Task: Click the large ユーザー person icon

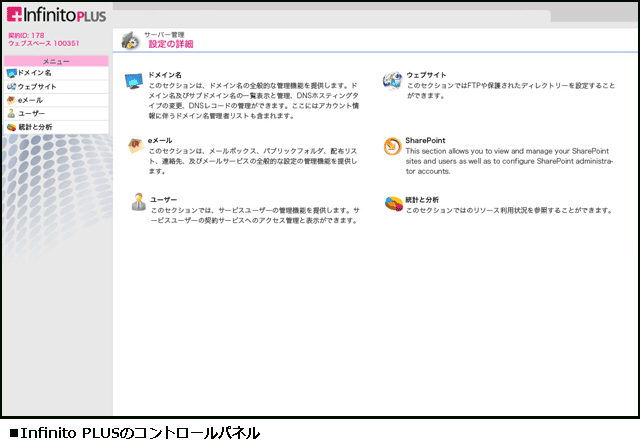Action: pyautogui.click(x=139, y=202)
